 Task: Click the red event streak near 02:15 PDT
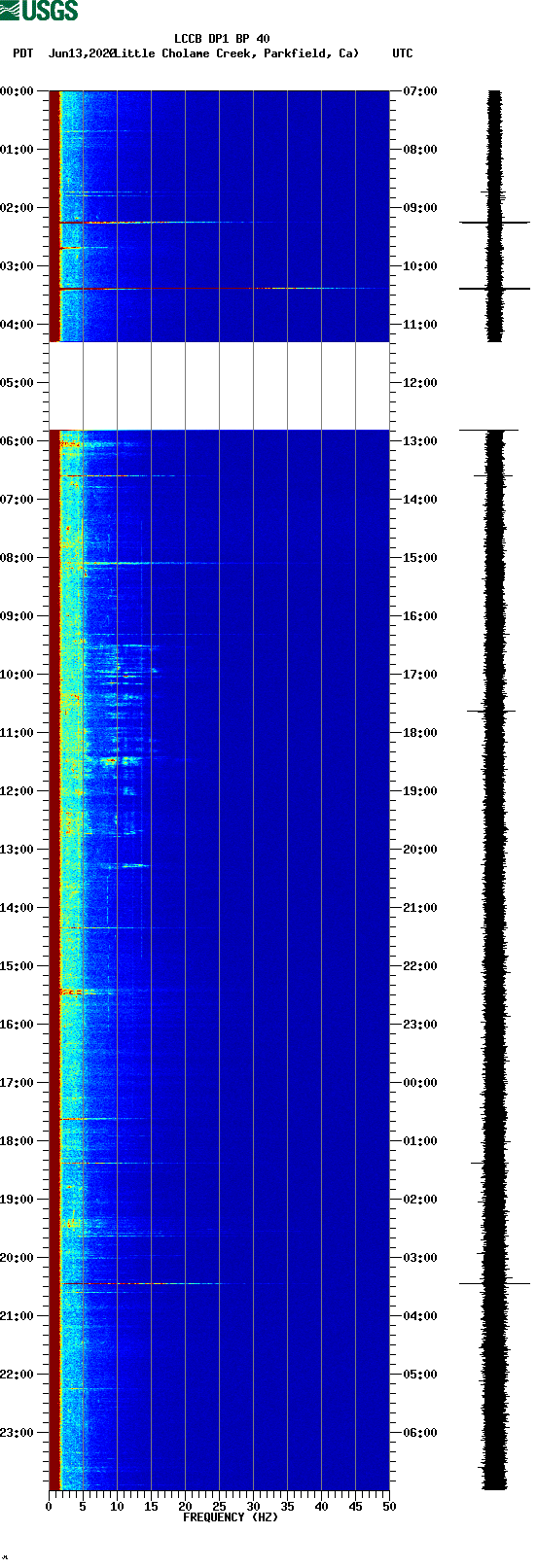146,223
